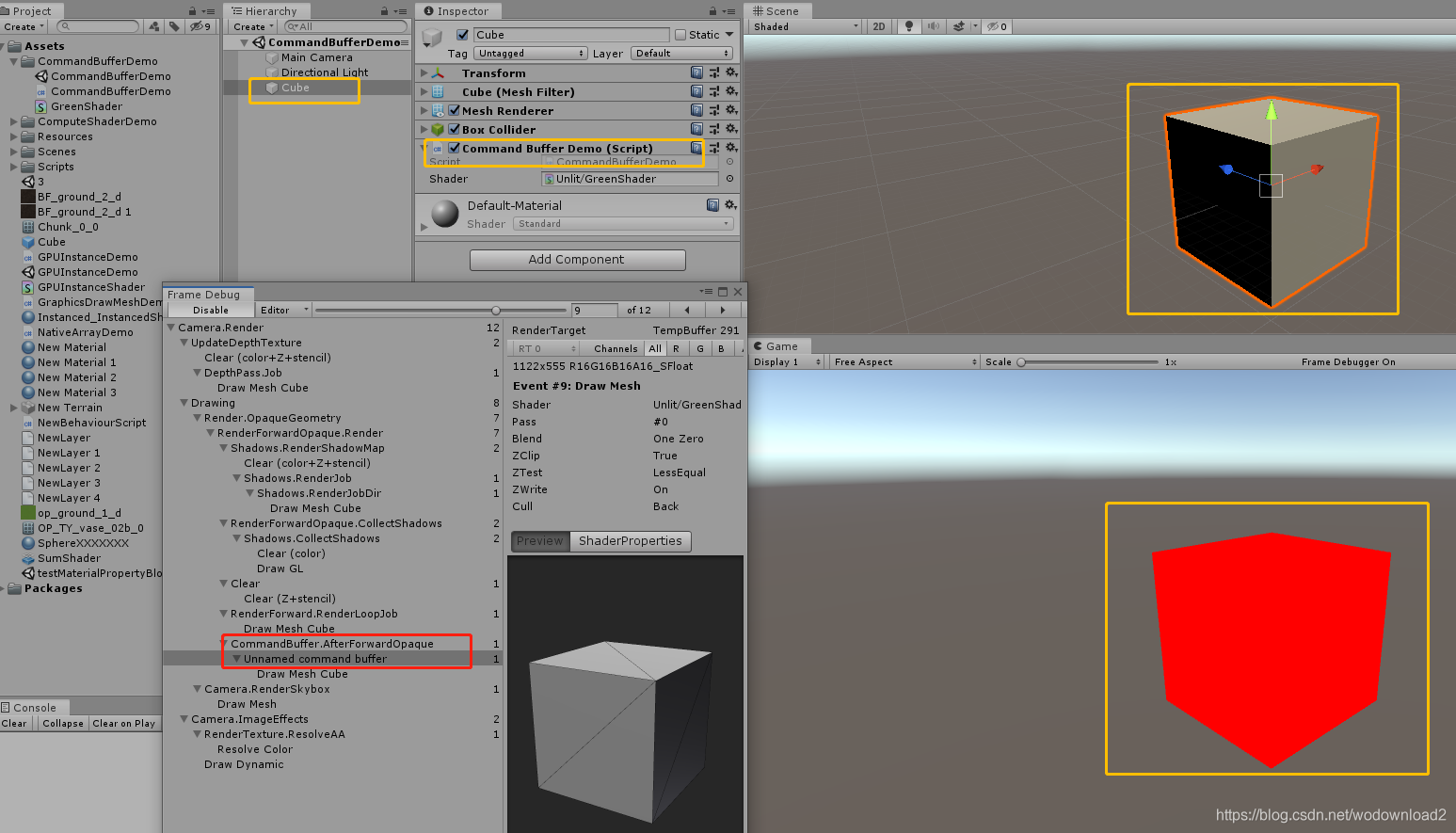The width and height of the screenshot is (1456, 833).
Task: Switch to the ShaderProperties tab
Action: pyautogui.click(x=629, y=541)
